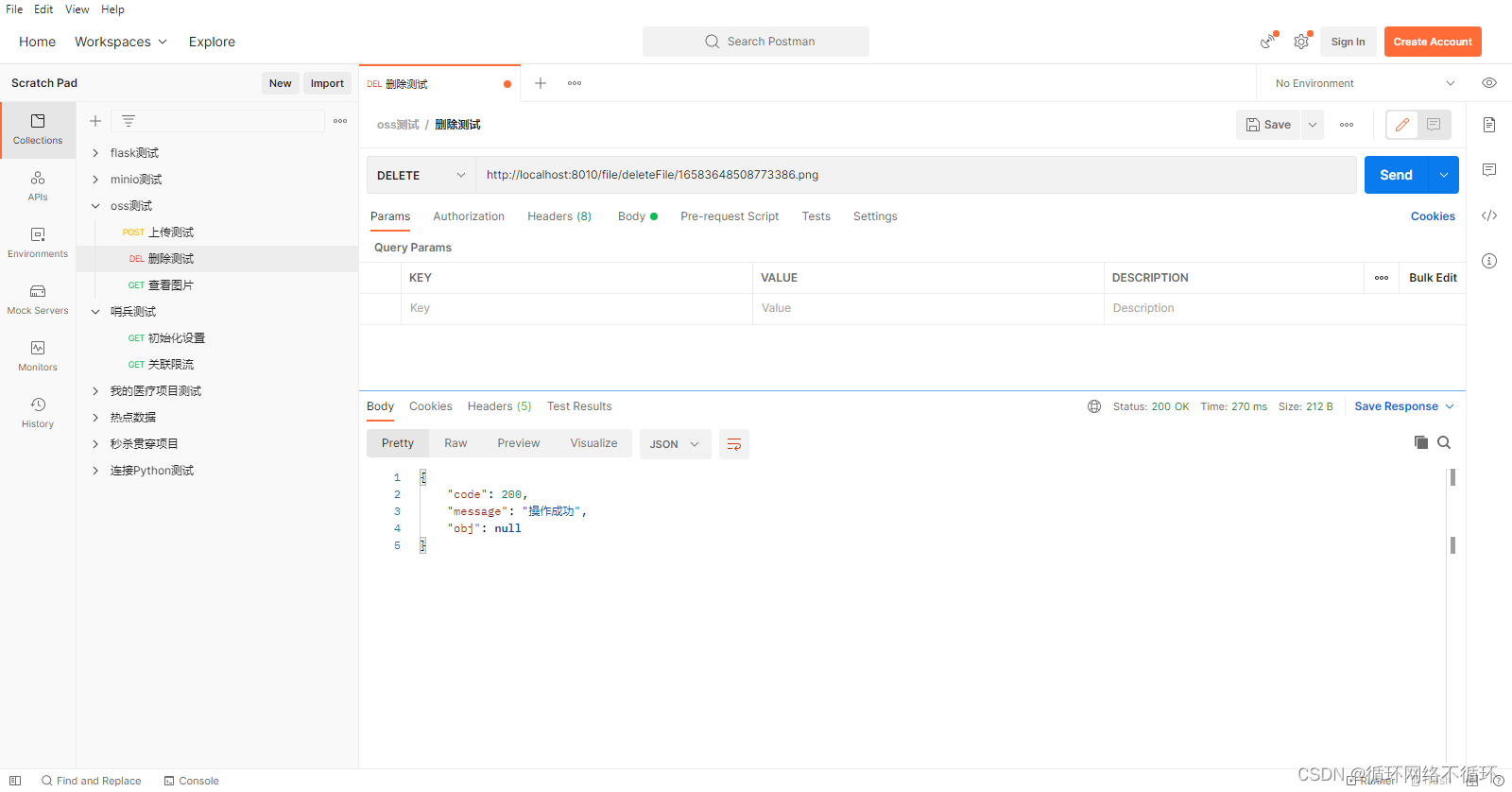Open tab options ellipsis next to new tab
The width and height of the screenshot is (1512, 792).
coord(575,83)
